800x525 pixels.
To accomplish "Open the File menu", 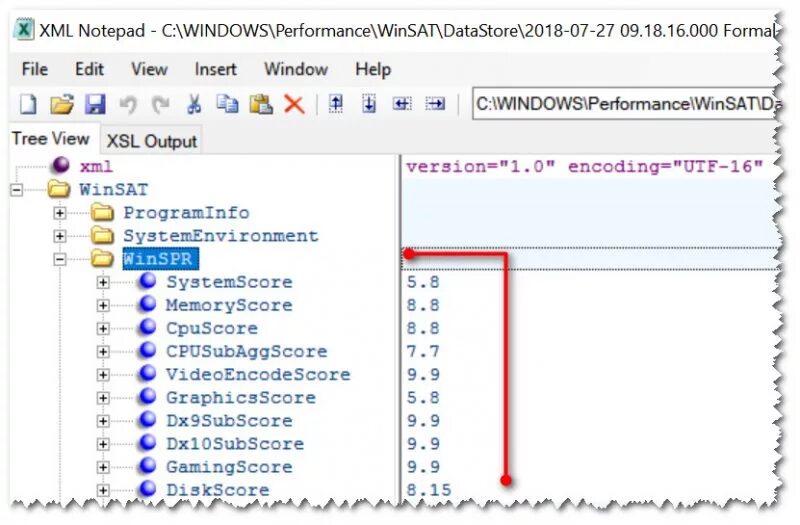I will pos(35,69).
